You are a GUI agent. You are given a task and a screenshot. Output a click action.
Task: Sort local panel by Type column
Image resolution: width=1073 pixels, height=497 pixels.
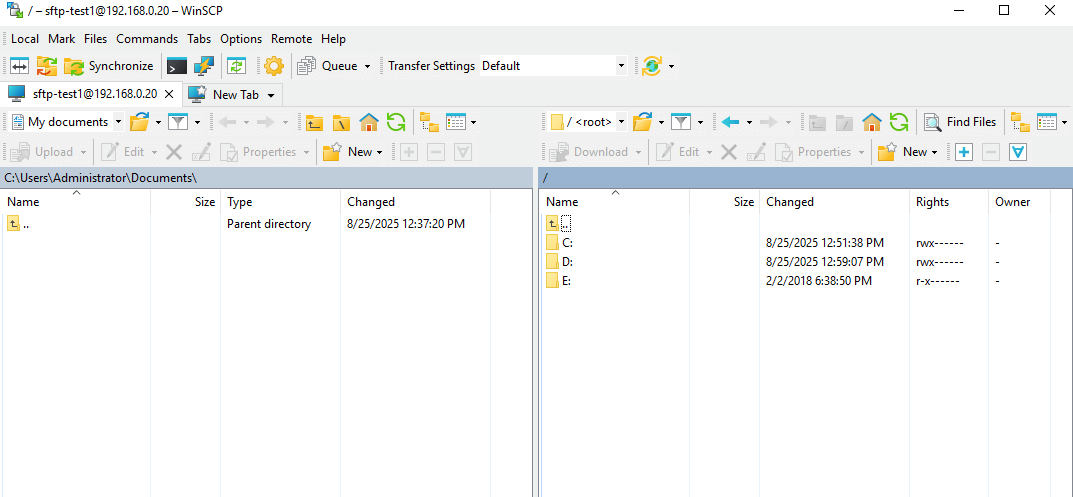tap(281, 202)
